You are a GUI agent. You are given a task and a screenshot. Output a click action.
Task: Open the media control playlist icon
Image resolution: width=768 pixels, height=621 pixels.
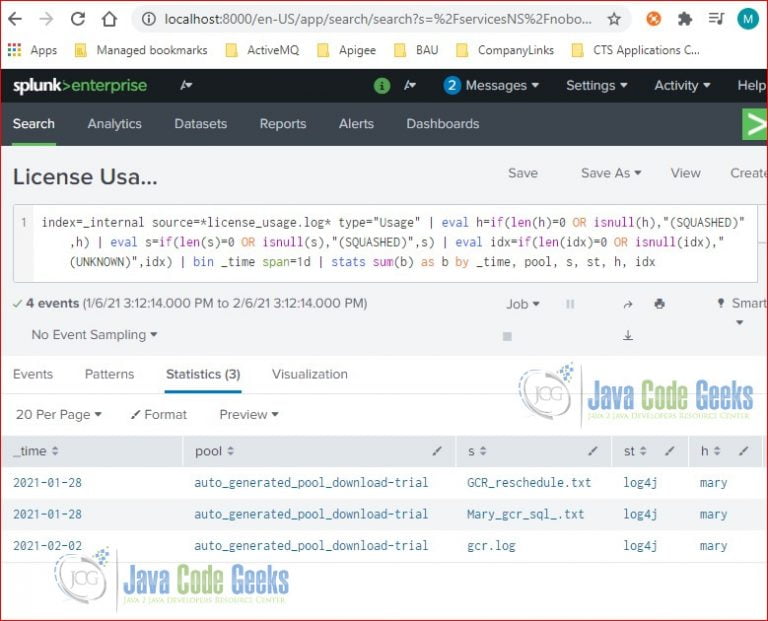(x=716, y=19)
